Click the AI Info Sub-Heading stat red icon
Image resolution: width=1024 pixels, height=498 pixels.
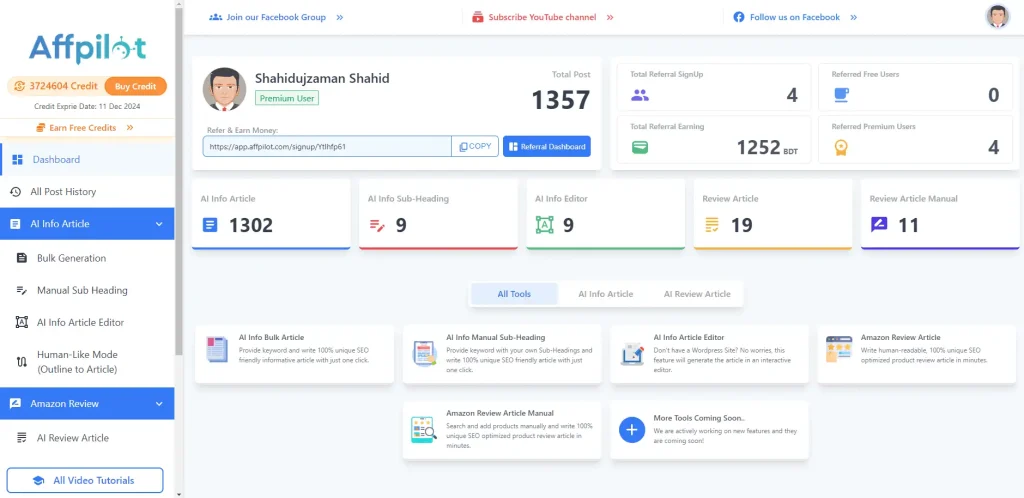(377, 226)
